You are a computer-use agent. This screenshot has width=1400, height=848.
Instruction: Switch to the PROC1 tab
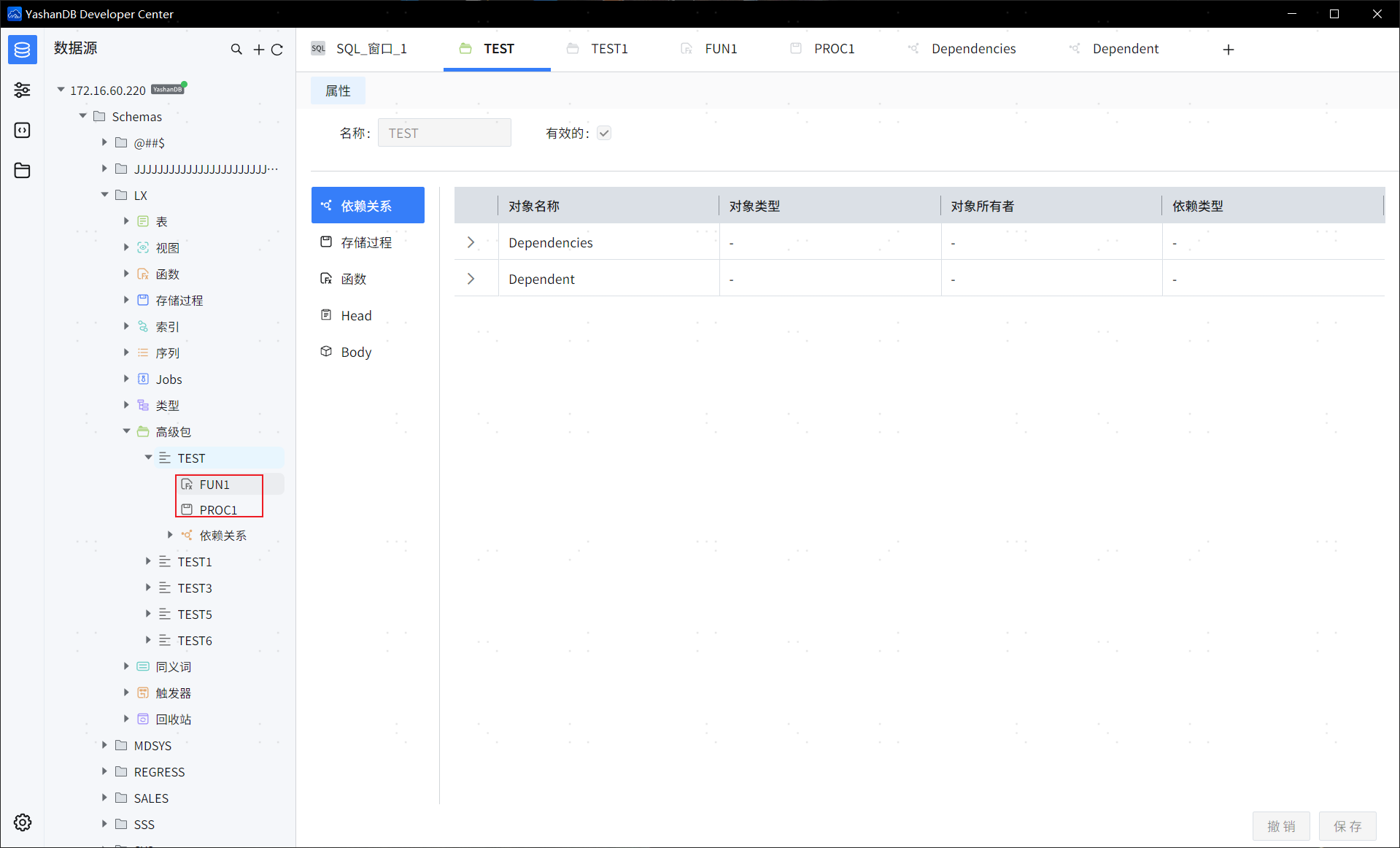pyautogui.click(x=833, y=49)
